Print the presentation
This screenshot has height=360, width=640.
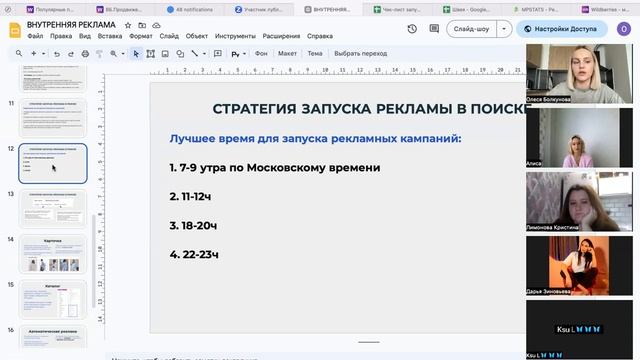[x=85, y=53]
